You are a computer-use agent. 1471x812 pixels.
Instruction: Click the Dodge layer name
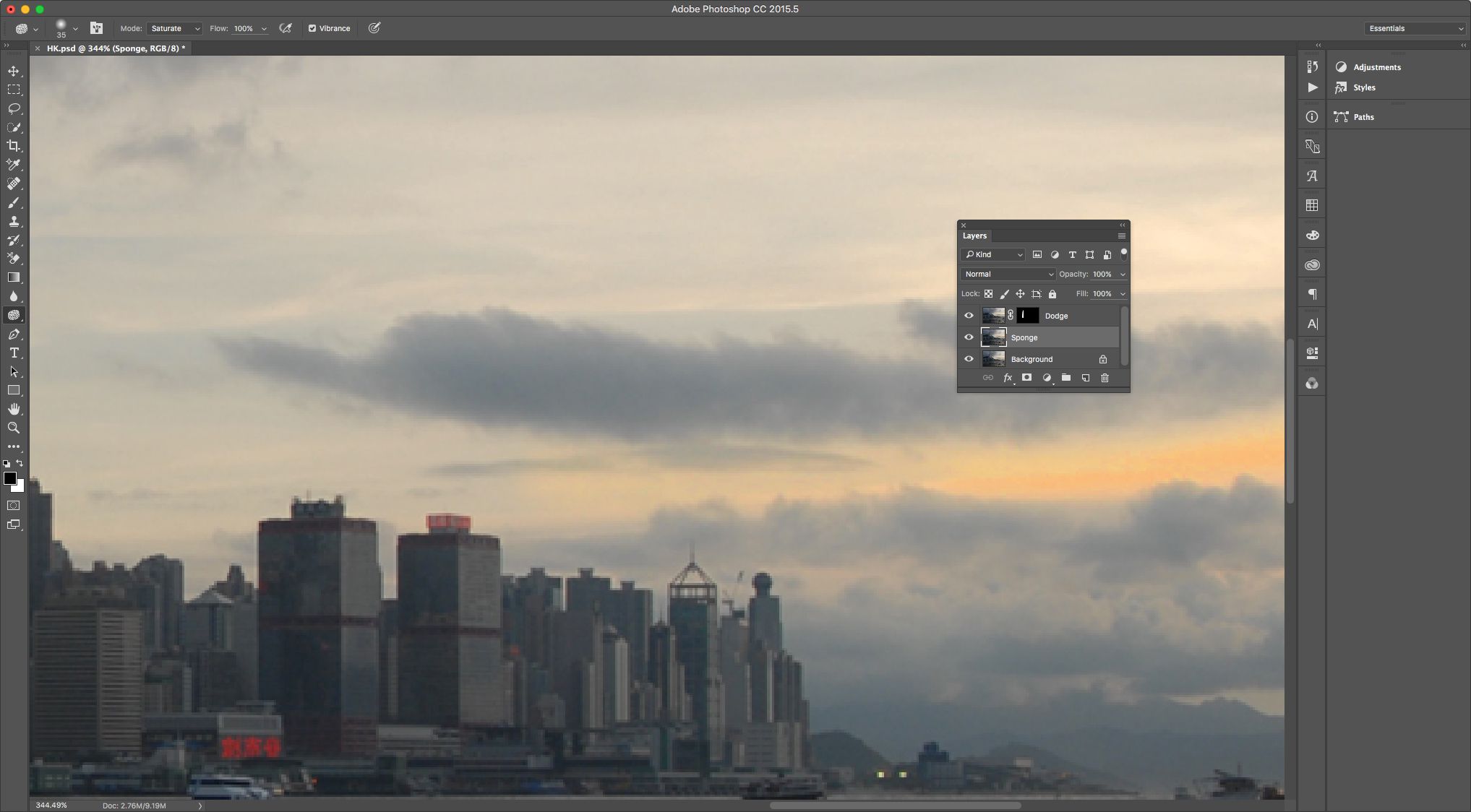[x=1056, y=315]
